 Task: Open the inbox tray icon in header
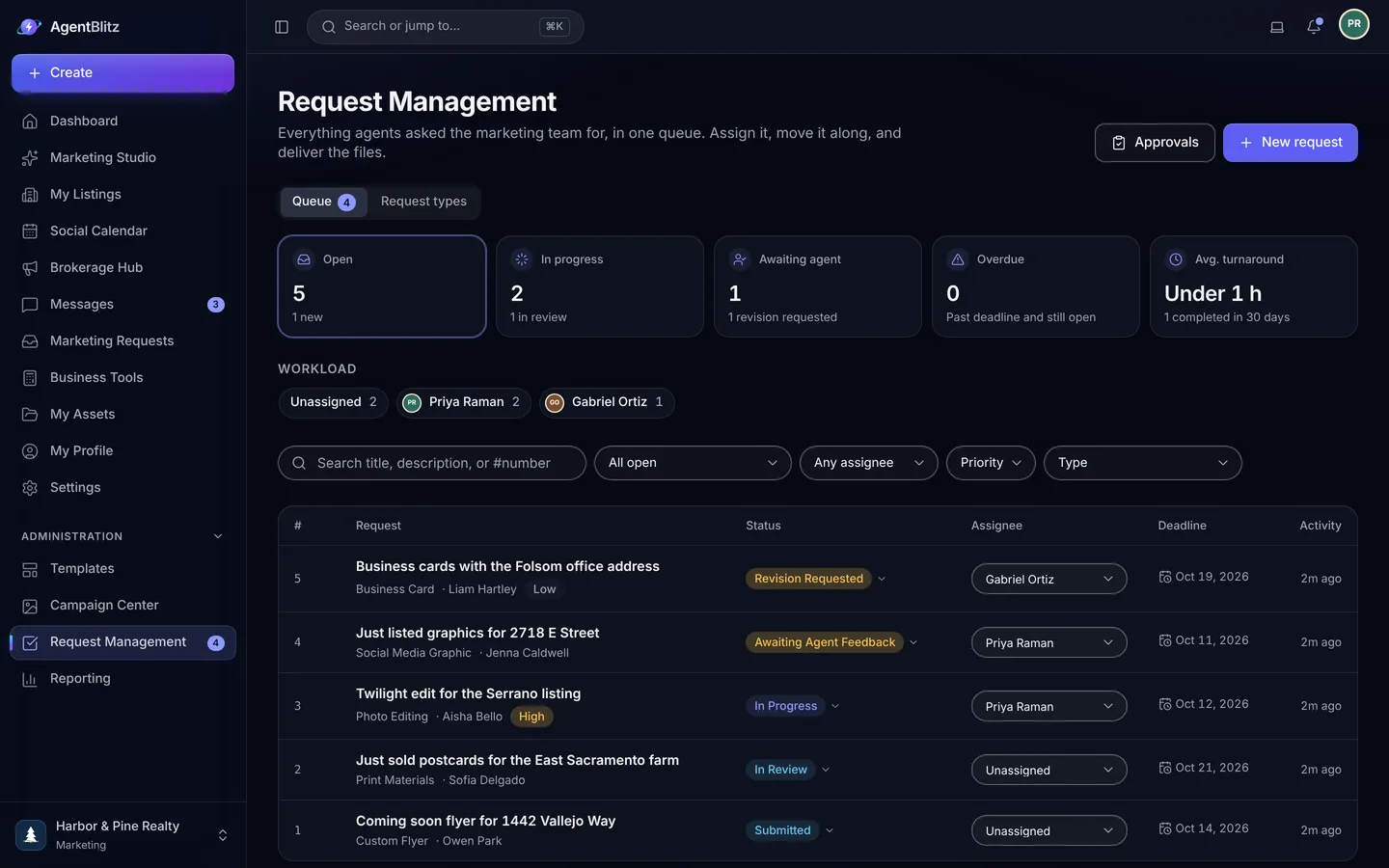[1277, 27]
